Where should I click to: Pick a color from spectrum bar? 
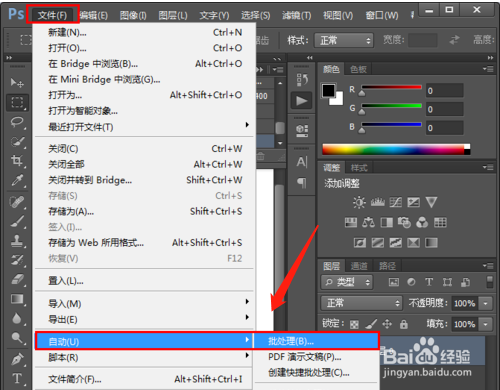(x=396, y=149)
